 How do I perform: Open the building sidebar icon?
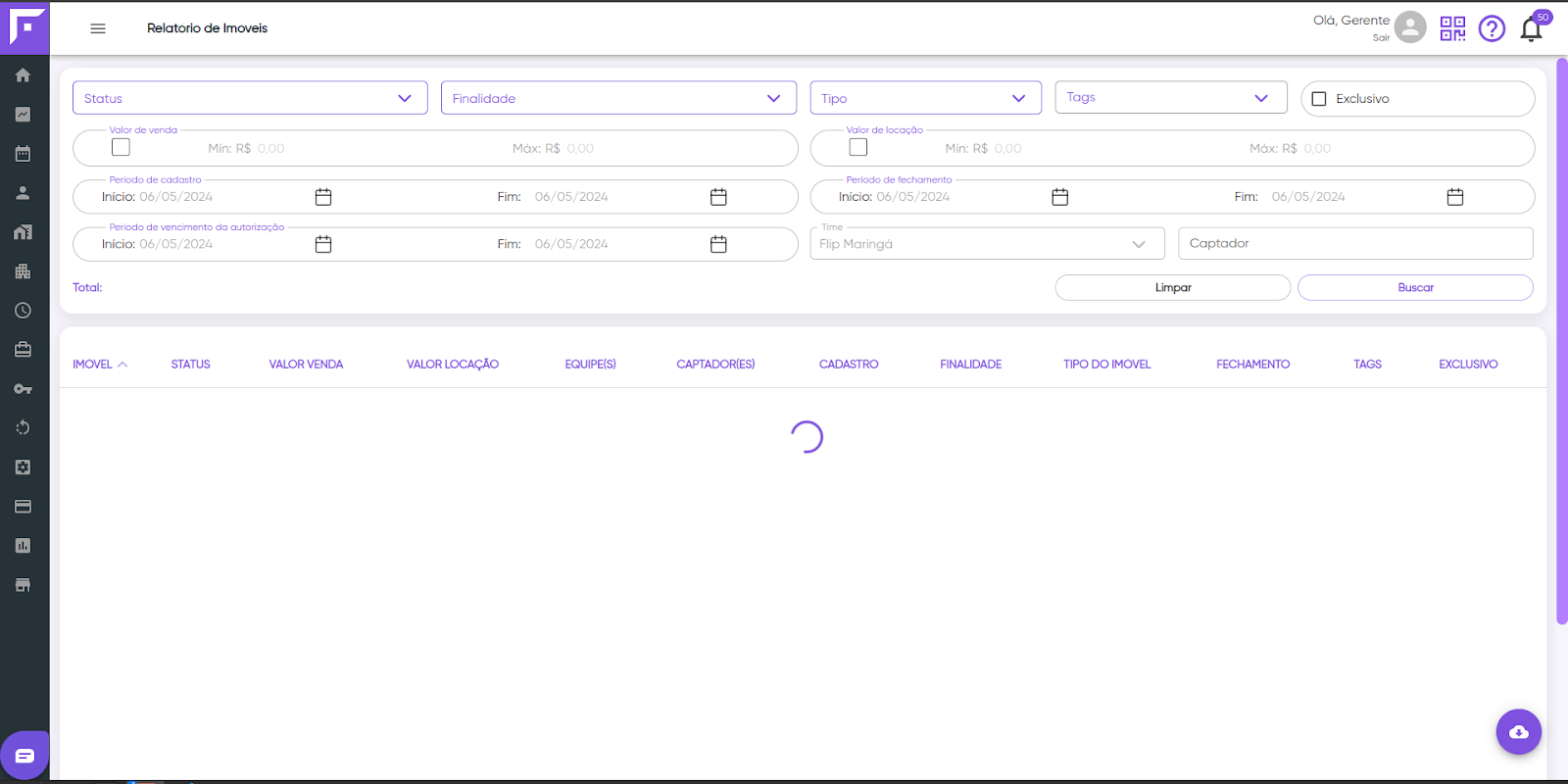click(x=23, y=271)
